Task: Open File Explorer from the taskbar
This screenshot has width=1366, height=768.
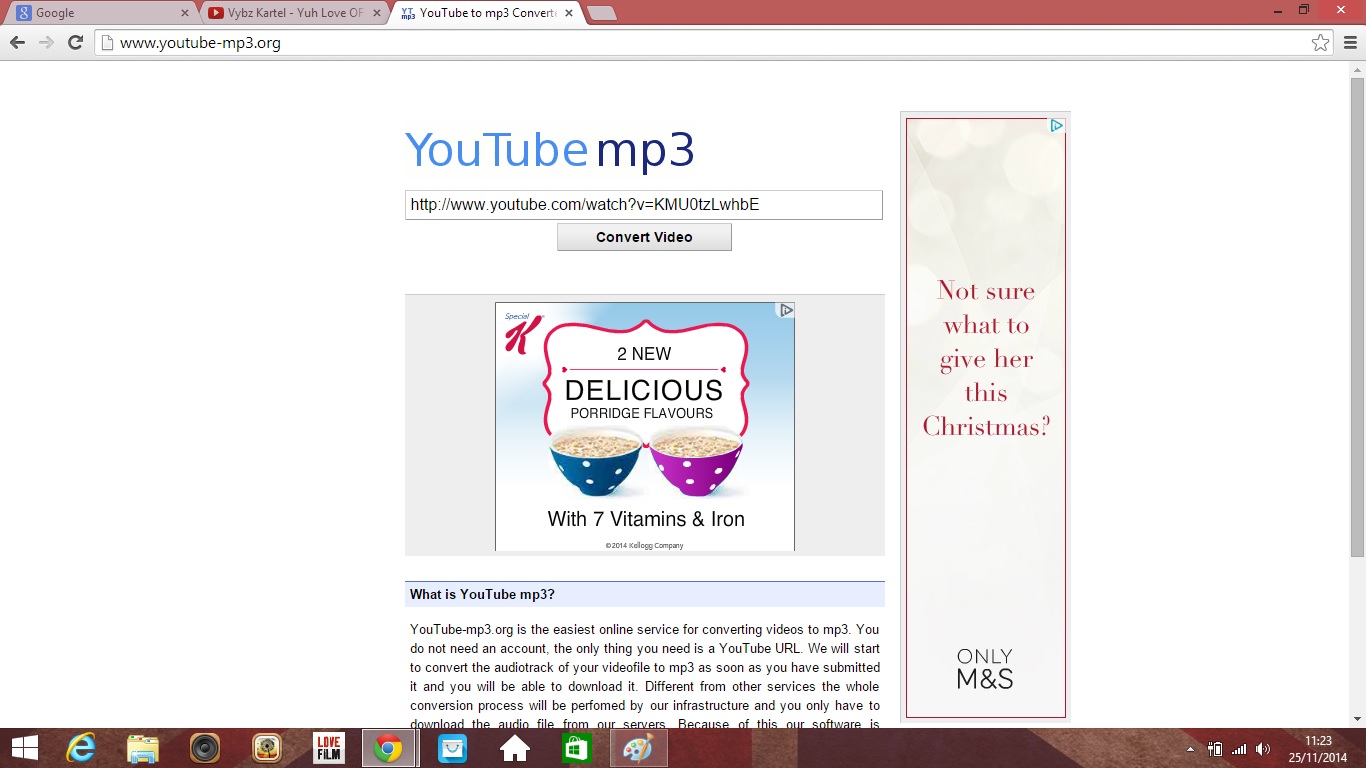Action: [x=143, y=748]
